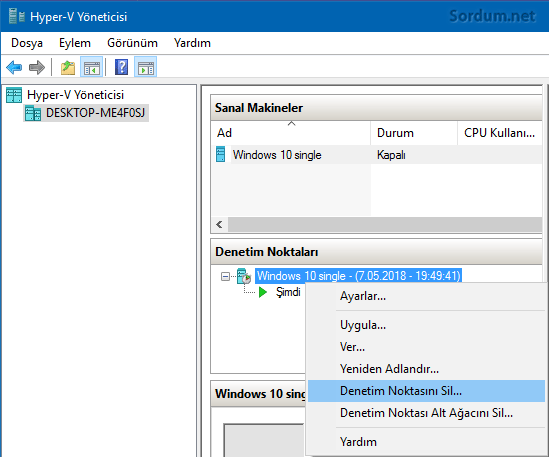
Task: Select the Windows 10 single row
Action: (377, 155)
